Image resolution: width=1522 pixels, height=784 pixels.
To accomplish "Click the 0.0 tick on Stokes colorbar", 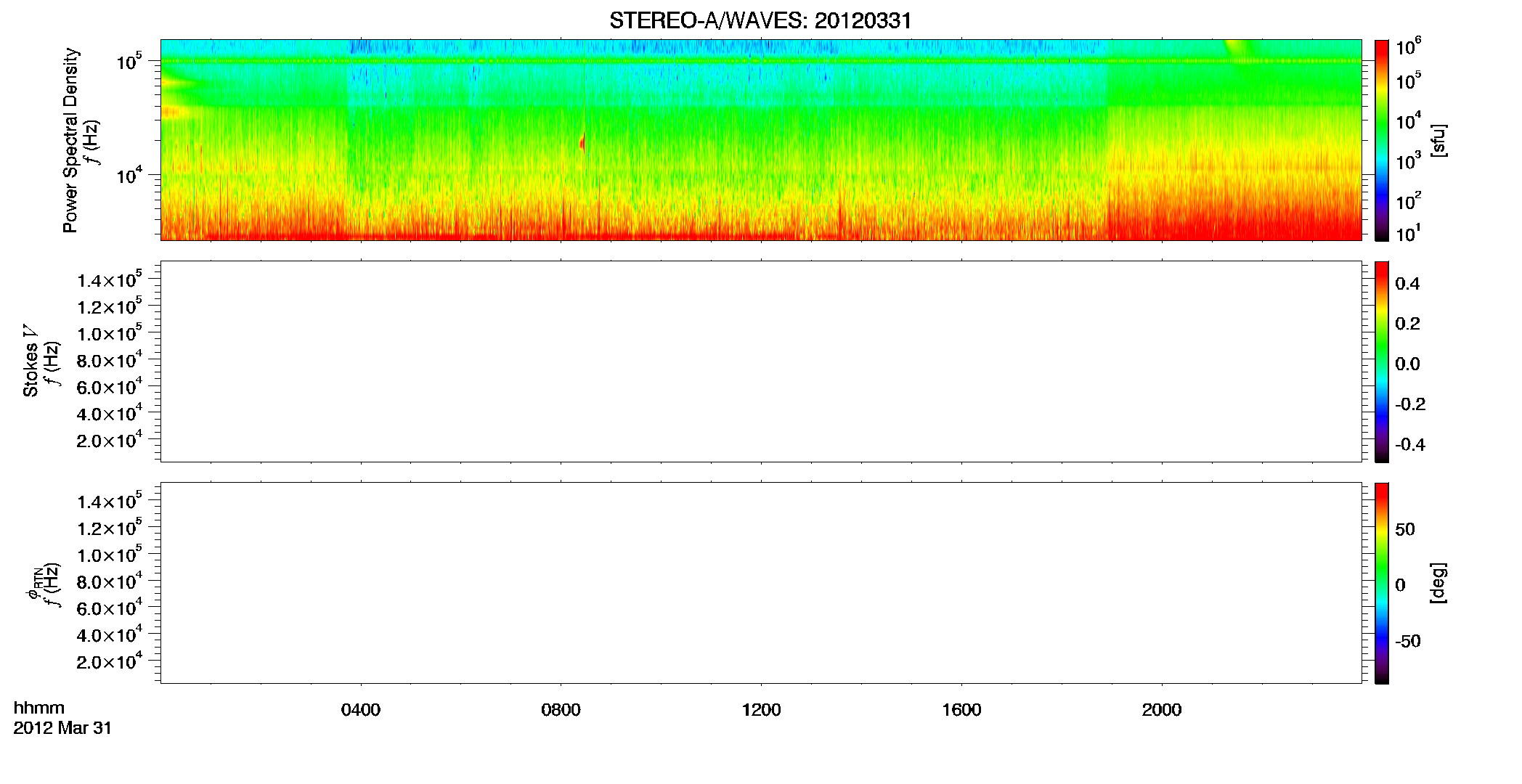I will [x=1407, y=364].
